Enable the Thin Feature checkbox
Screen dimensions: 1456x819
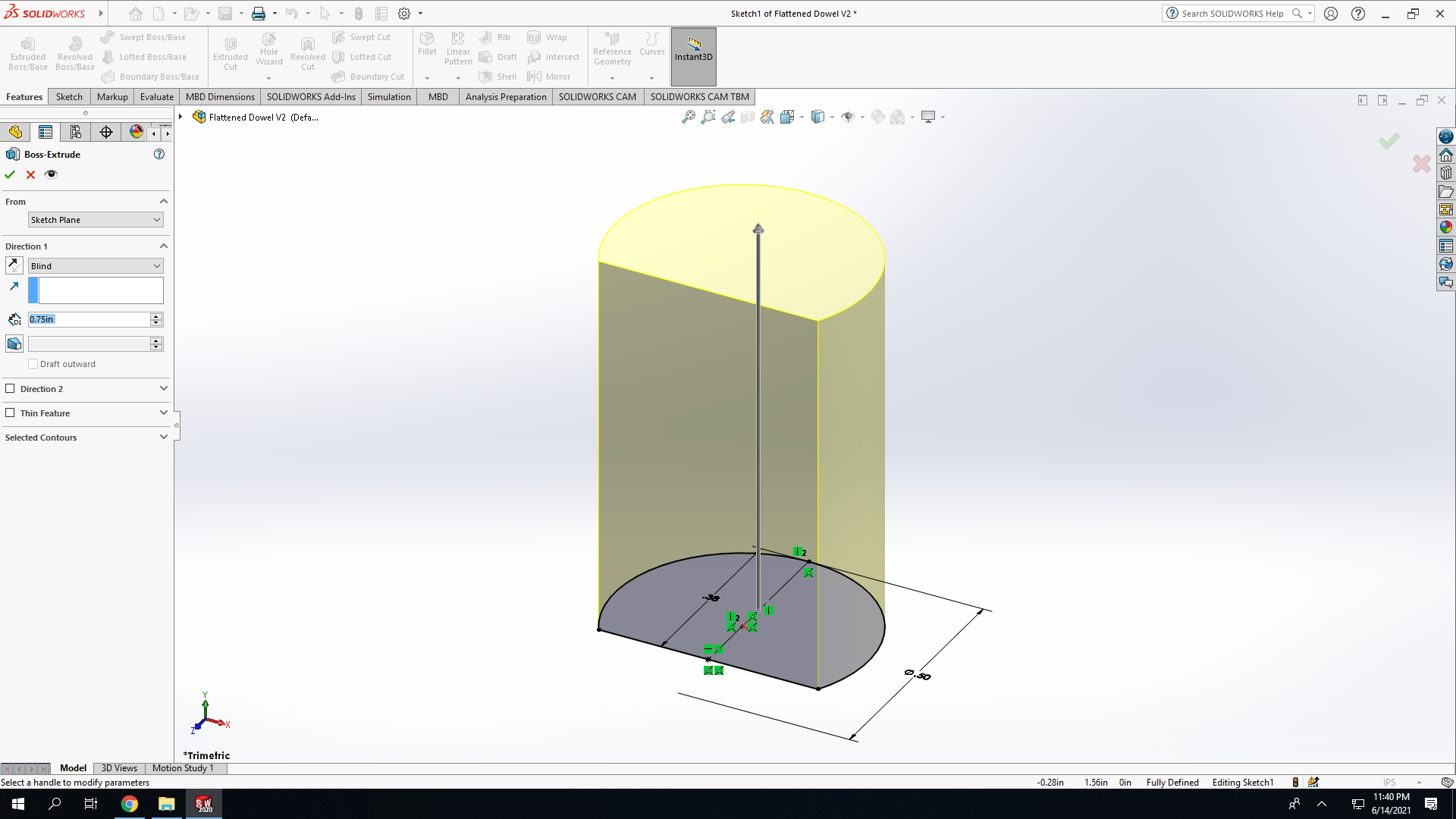(x=10, y=413)
